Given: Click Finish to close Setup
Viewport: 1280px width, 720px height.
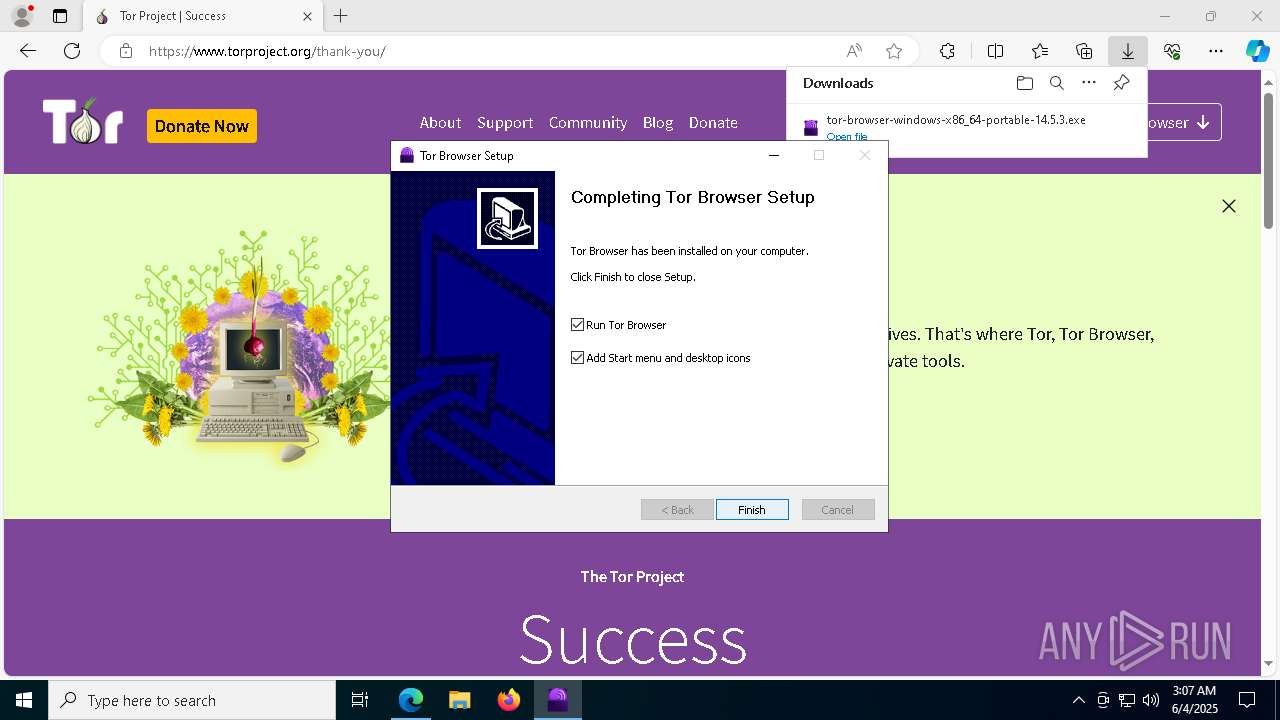Looking at the screenshot, I should [x=752, y=510].
